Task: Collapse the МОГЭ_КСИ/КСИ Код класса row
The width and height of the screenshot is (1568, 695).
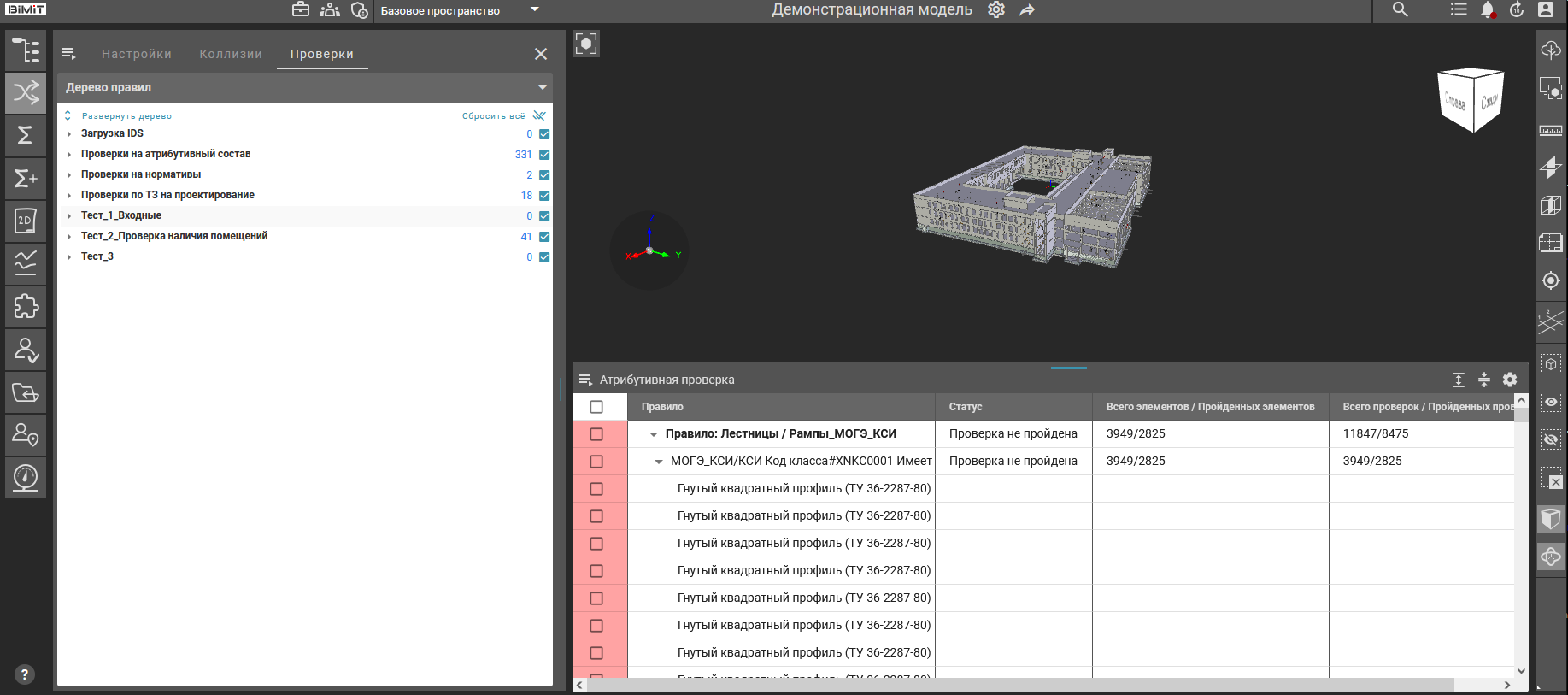Action: click(659, 462)
